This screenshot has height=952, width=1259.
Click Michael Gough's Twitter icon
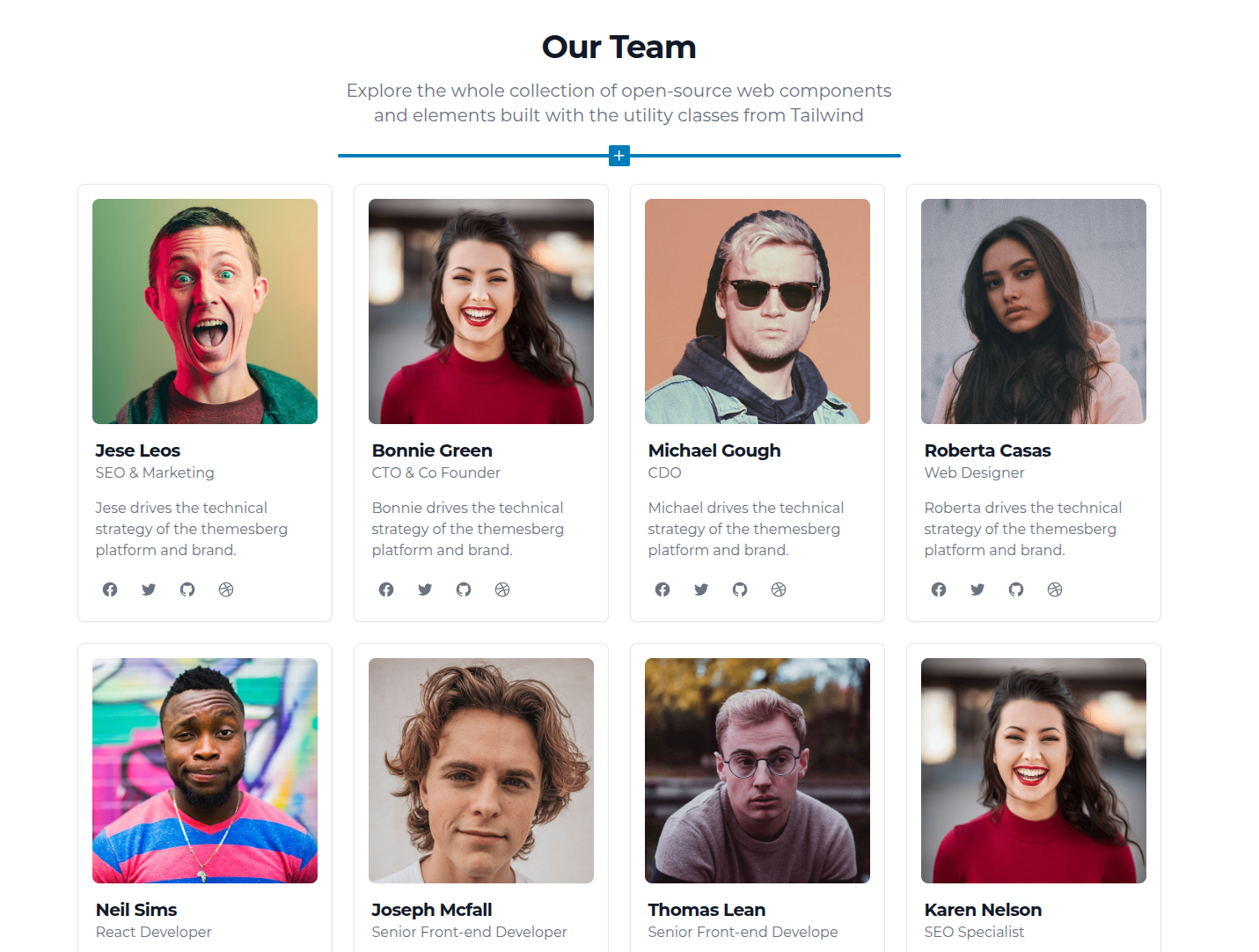(x=701, y=590)
